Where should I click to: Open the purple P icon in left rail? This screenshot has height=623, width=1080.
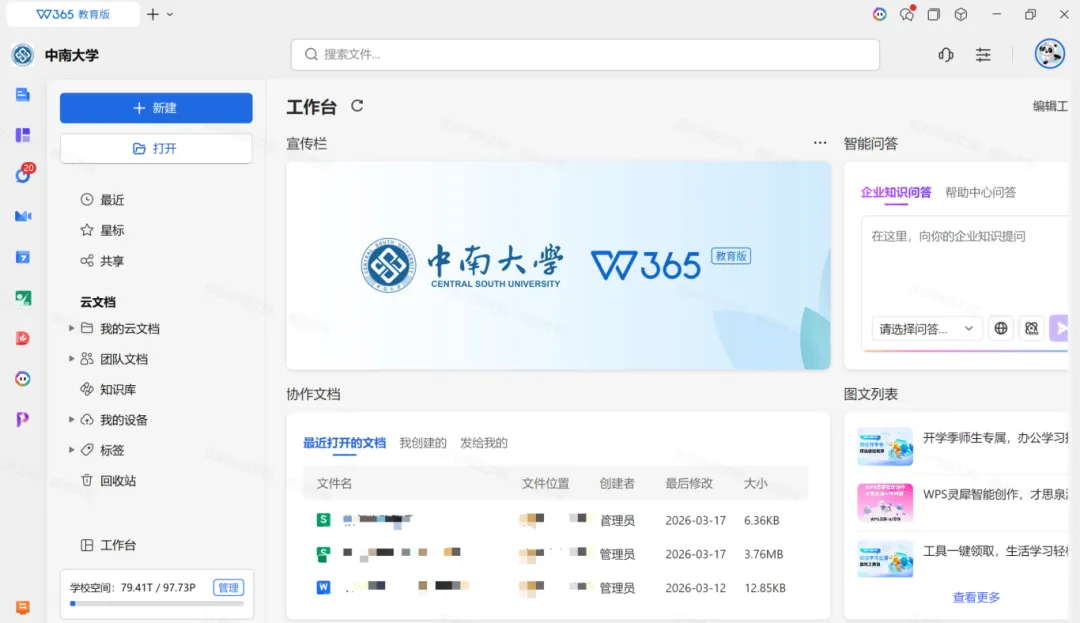coord(23,419)
